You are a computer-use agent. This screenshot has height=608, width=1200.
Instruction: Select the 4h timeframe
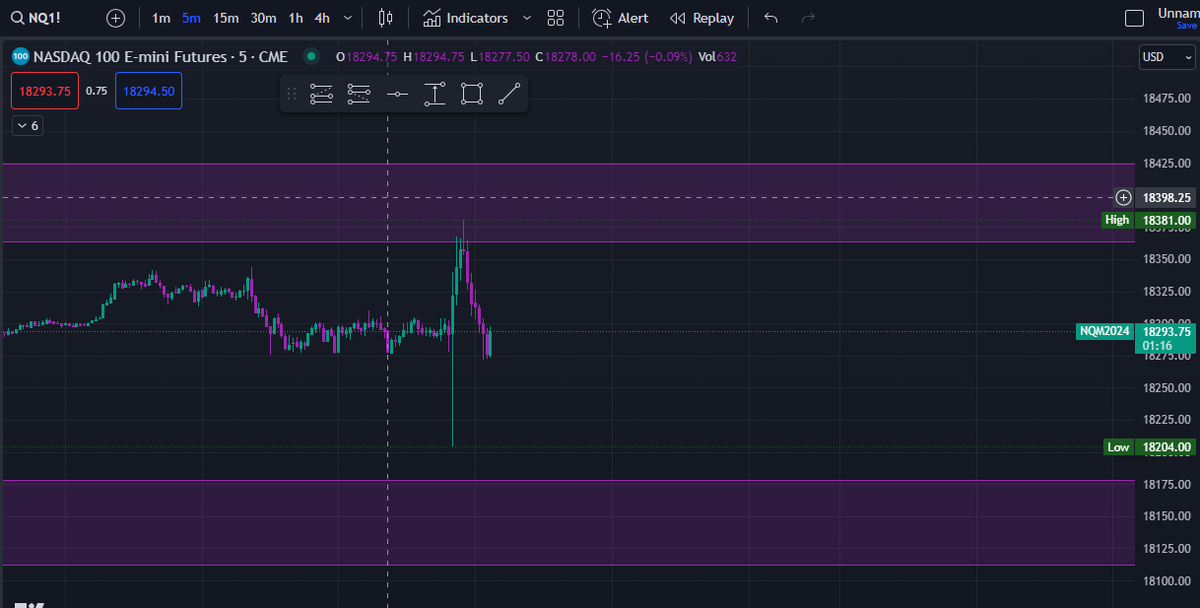(322, 18)
